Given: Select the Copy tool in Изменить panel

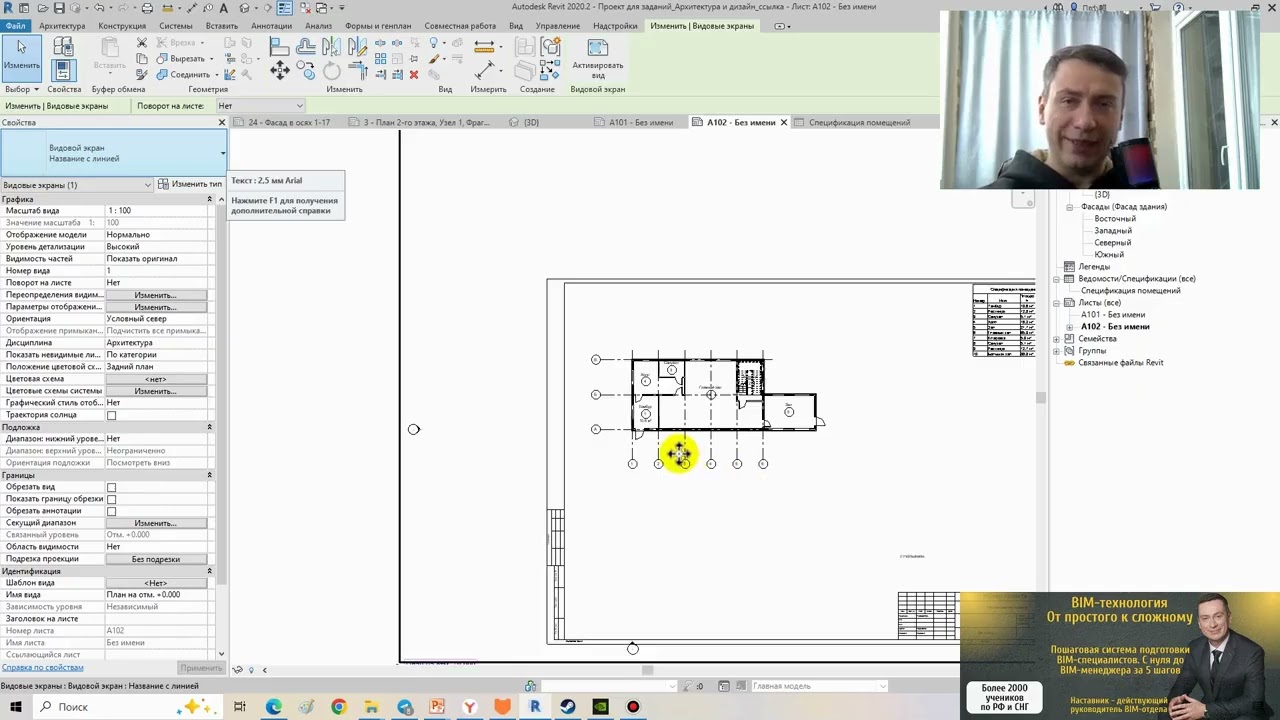Looking at the screenshot, I should tap(306, 70).
